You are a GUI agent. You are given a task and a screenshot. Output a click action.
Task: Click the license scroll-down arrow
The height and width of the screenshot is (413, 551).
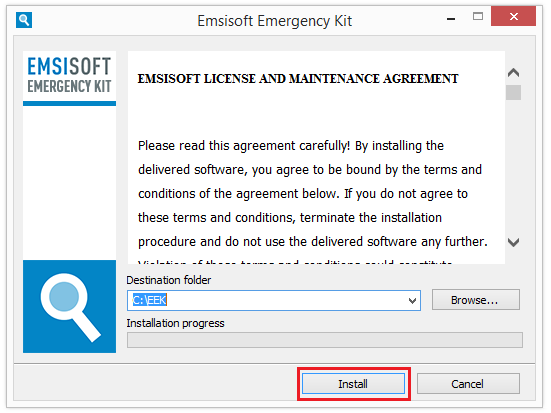click(513, 242)
